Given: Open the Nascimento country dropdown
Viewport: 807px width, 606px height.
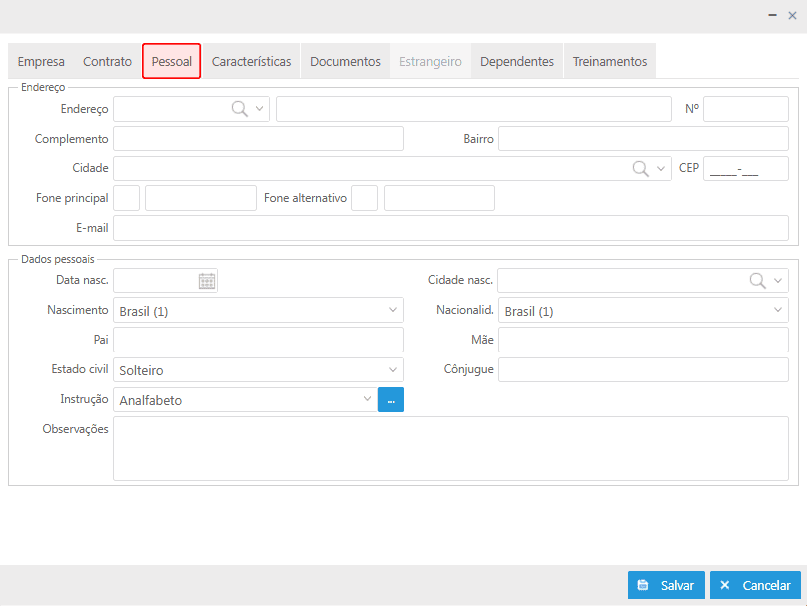Looking at the screenshot, I should point(258,310).
